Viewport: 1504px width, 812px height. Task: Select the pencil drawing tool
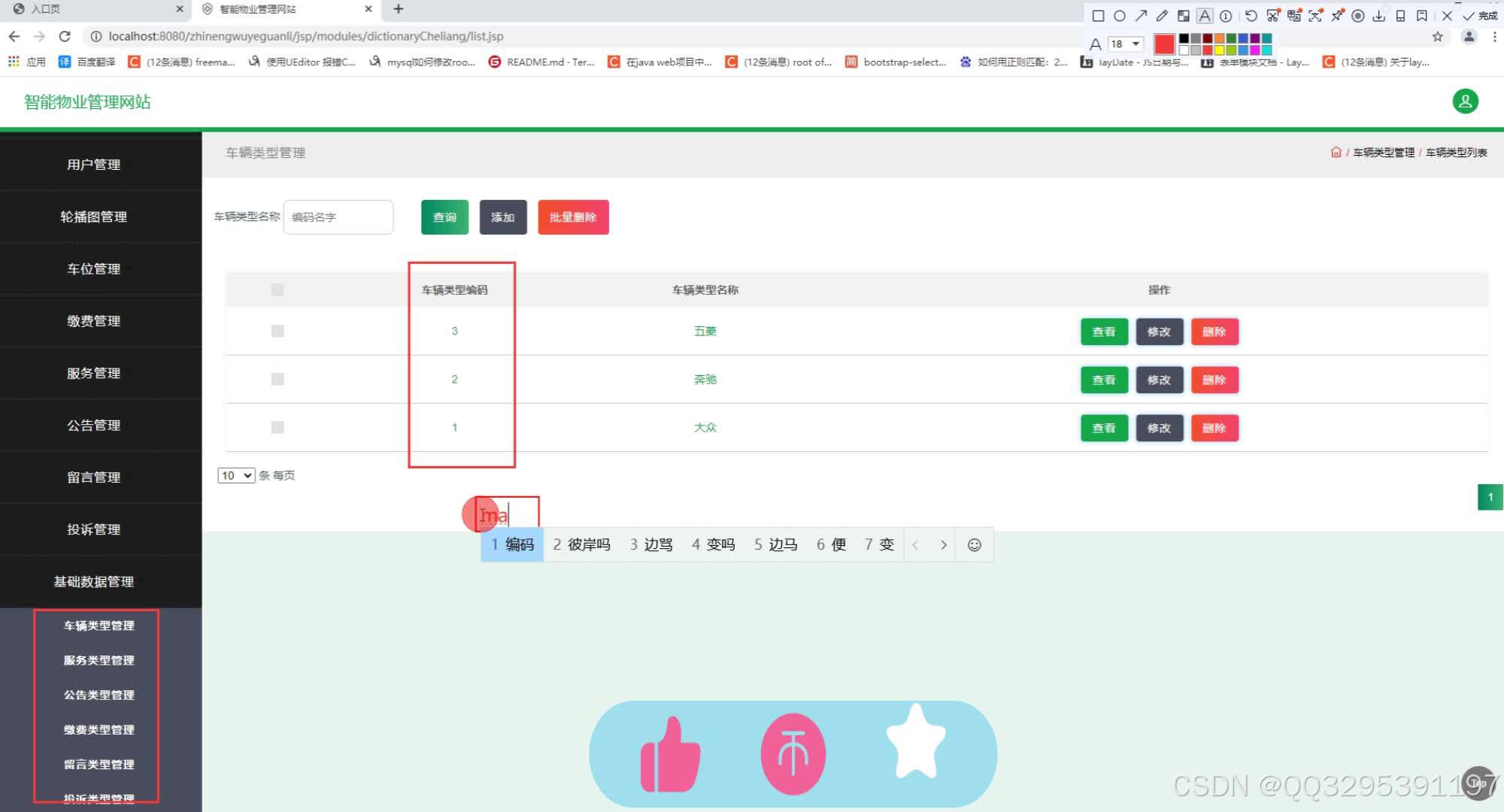[1162, 16]
